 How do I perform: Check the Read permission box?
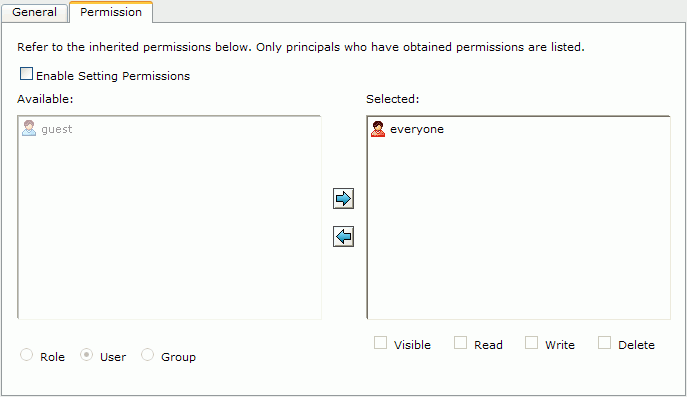click(460, 343)
